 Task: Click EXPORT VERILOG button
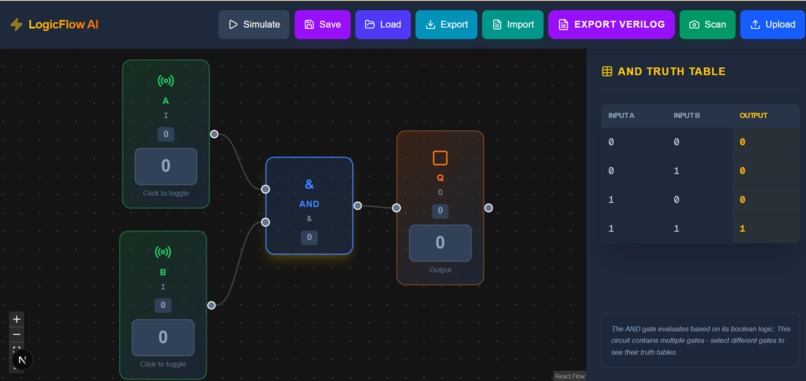(611, 25)
